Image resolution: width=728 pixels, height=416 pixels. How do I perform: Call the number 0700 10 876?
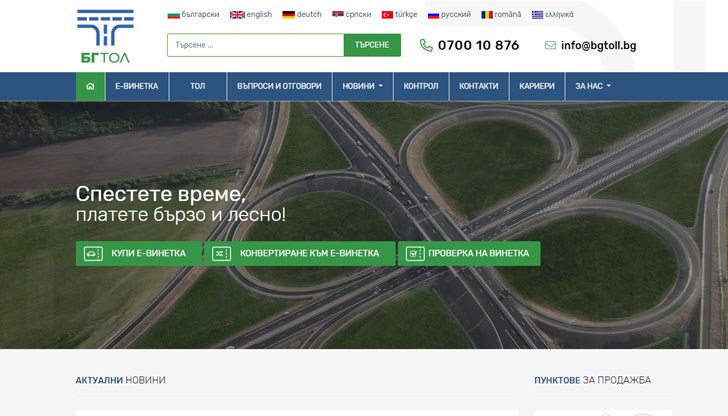tap(478, 45)
